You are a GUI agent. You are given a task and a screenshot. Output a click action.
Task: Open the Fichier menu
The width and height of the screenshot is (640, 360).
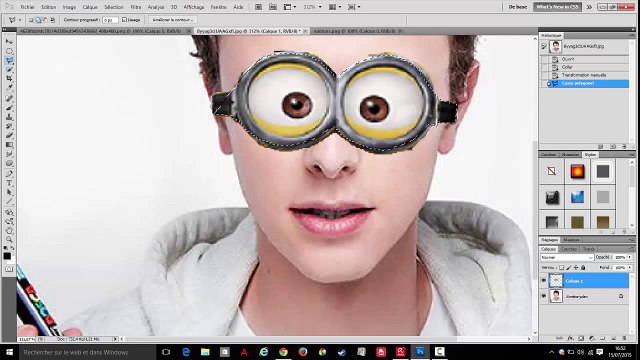28,7
